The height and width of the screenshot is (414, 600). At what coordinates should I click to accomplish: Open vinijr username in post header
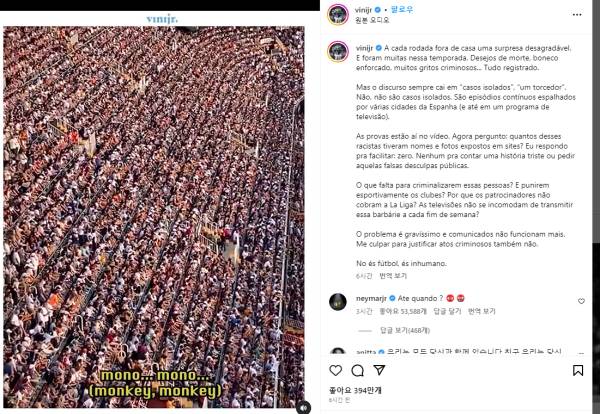point(363,10)
